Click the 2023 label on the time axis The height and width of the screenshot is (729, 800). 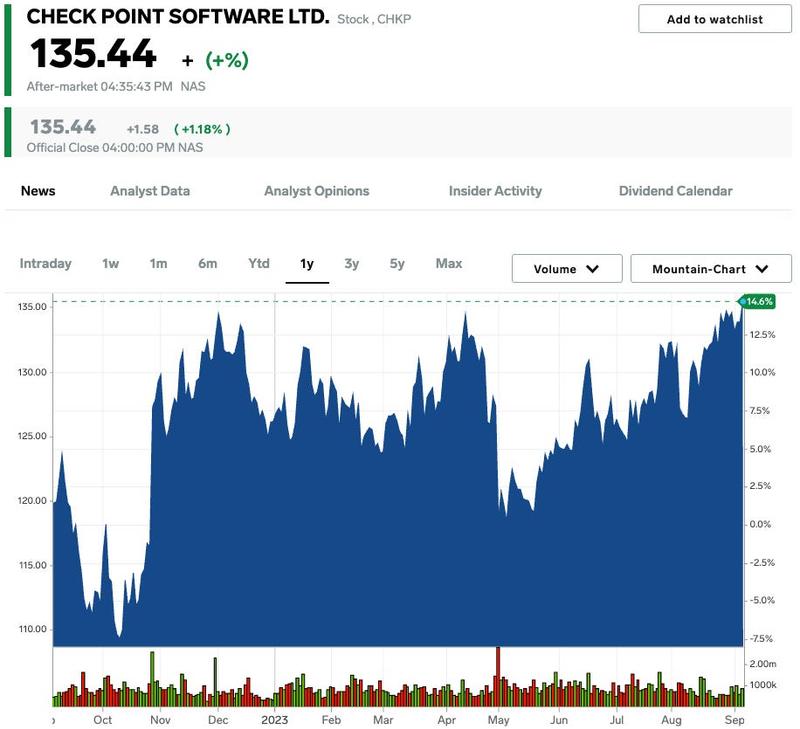(274, 720)
